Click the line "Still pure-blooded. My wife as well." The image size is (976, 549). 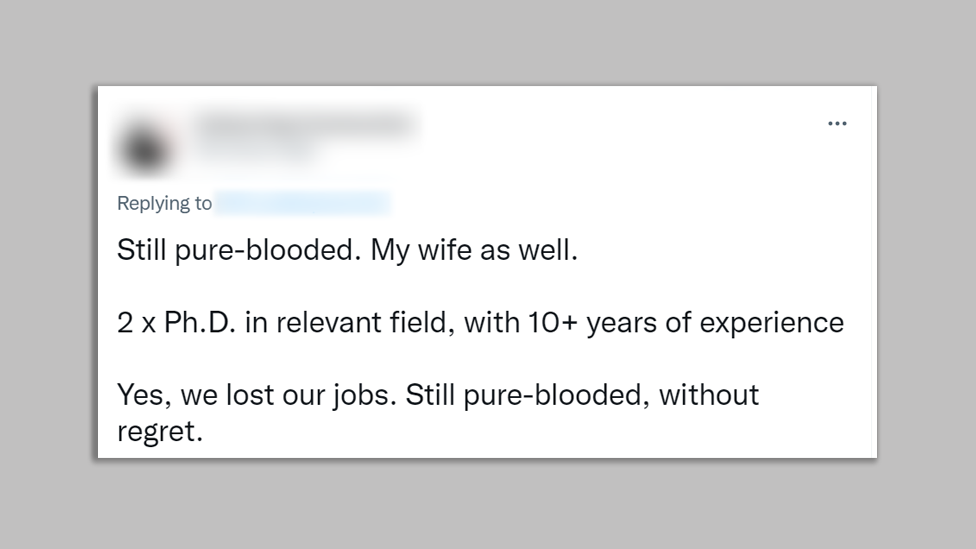click(347, 250)
